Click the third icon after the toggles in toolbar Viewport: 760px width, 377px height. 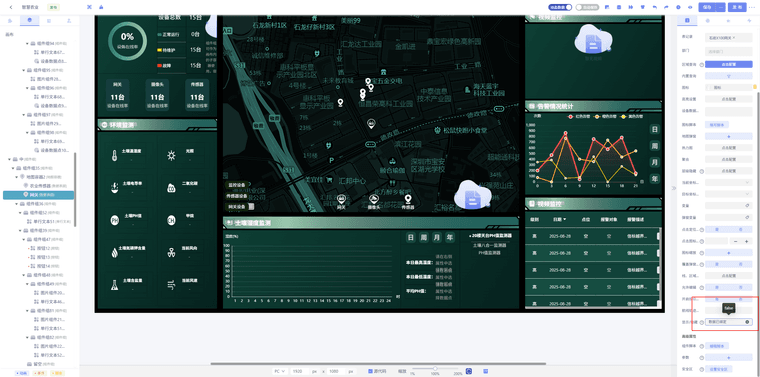point(631,7)
